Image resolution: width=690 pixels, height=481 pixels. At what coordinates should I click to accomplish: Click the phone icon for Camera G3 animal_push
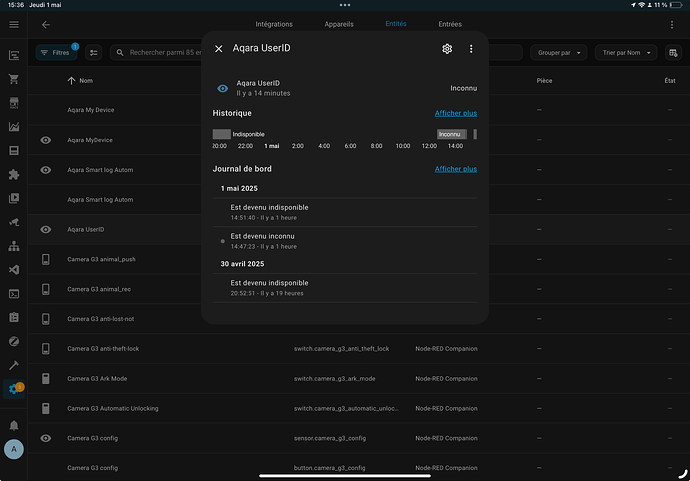click(x=46, y=259)
